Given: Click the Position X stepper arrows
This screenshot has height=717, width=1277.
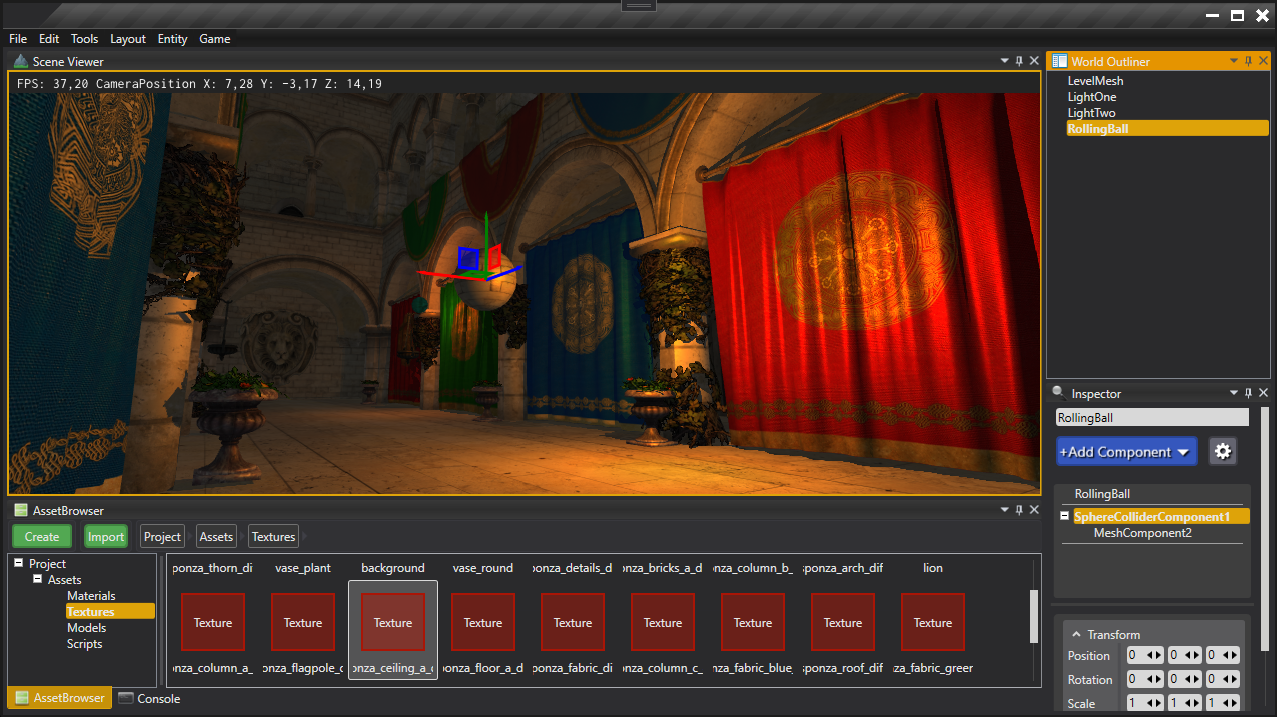Looking at the screenshot, I should 1154,656.
